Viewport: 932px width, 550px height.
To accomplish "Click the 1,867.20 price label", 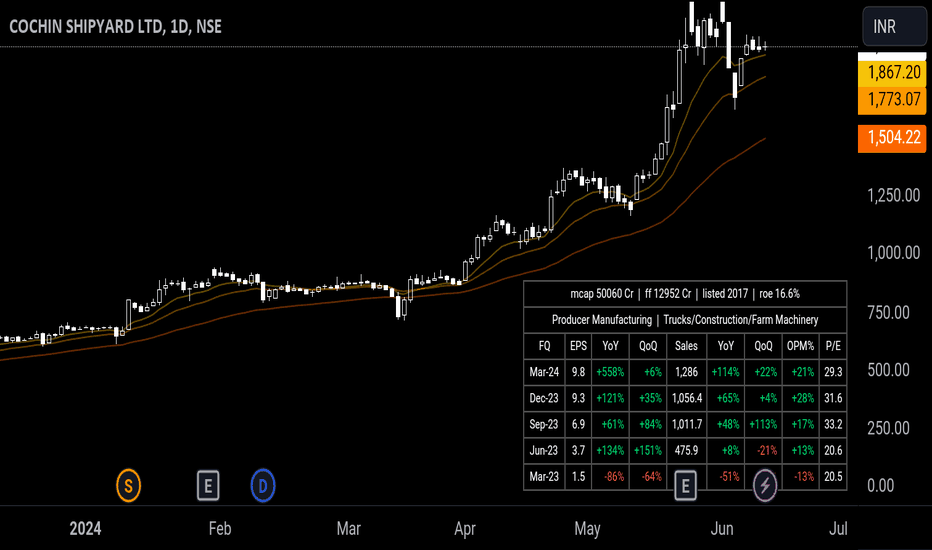I will pyautogui.click(x=892, y=73).
